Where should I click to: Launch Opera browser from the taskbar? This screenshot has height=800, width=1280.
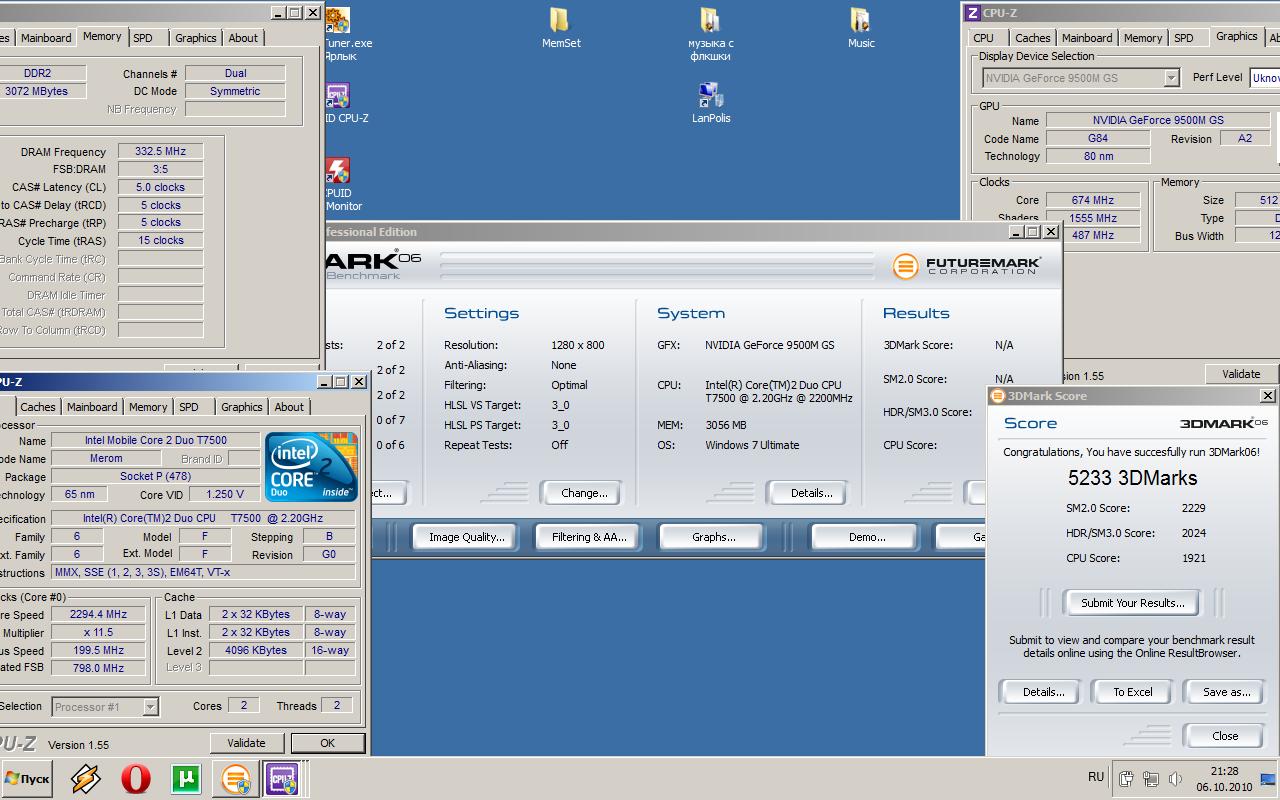click(x=136, y=778)
